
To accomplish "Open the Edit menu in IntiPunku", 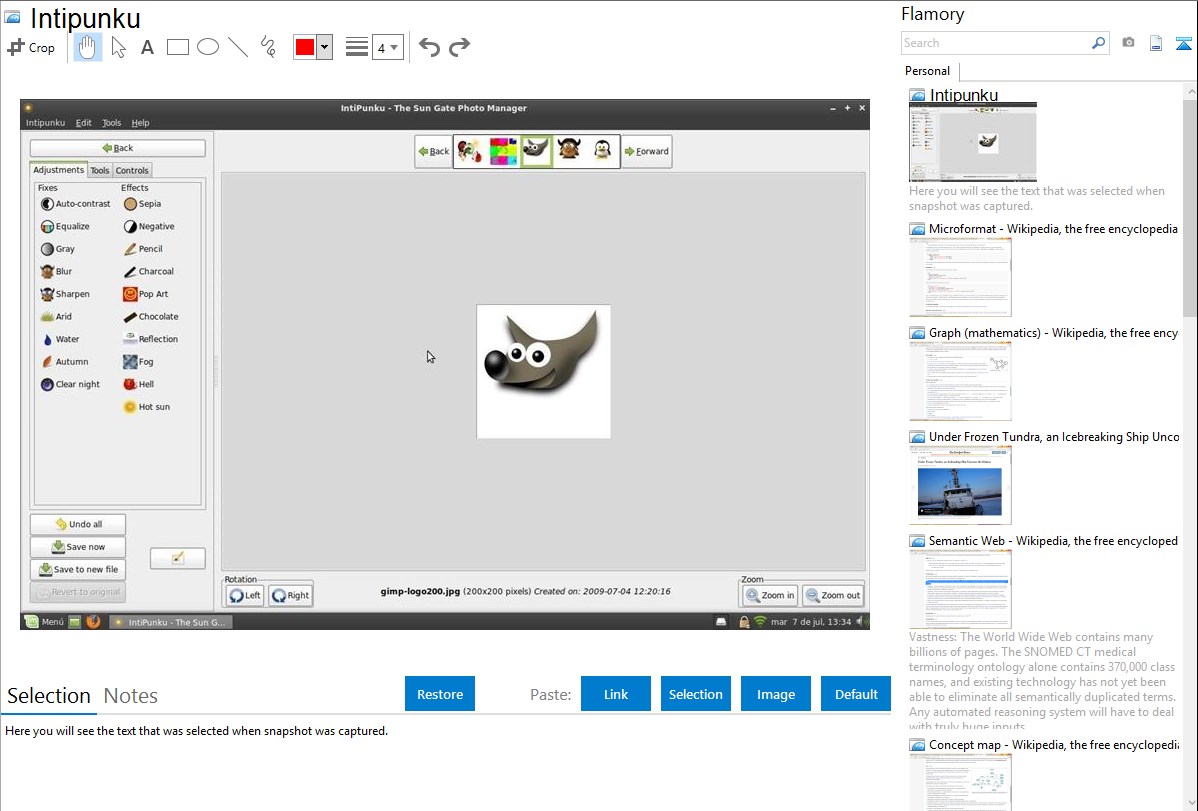I will (83, 123).
